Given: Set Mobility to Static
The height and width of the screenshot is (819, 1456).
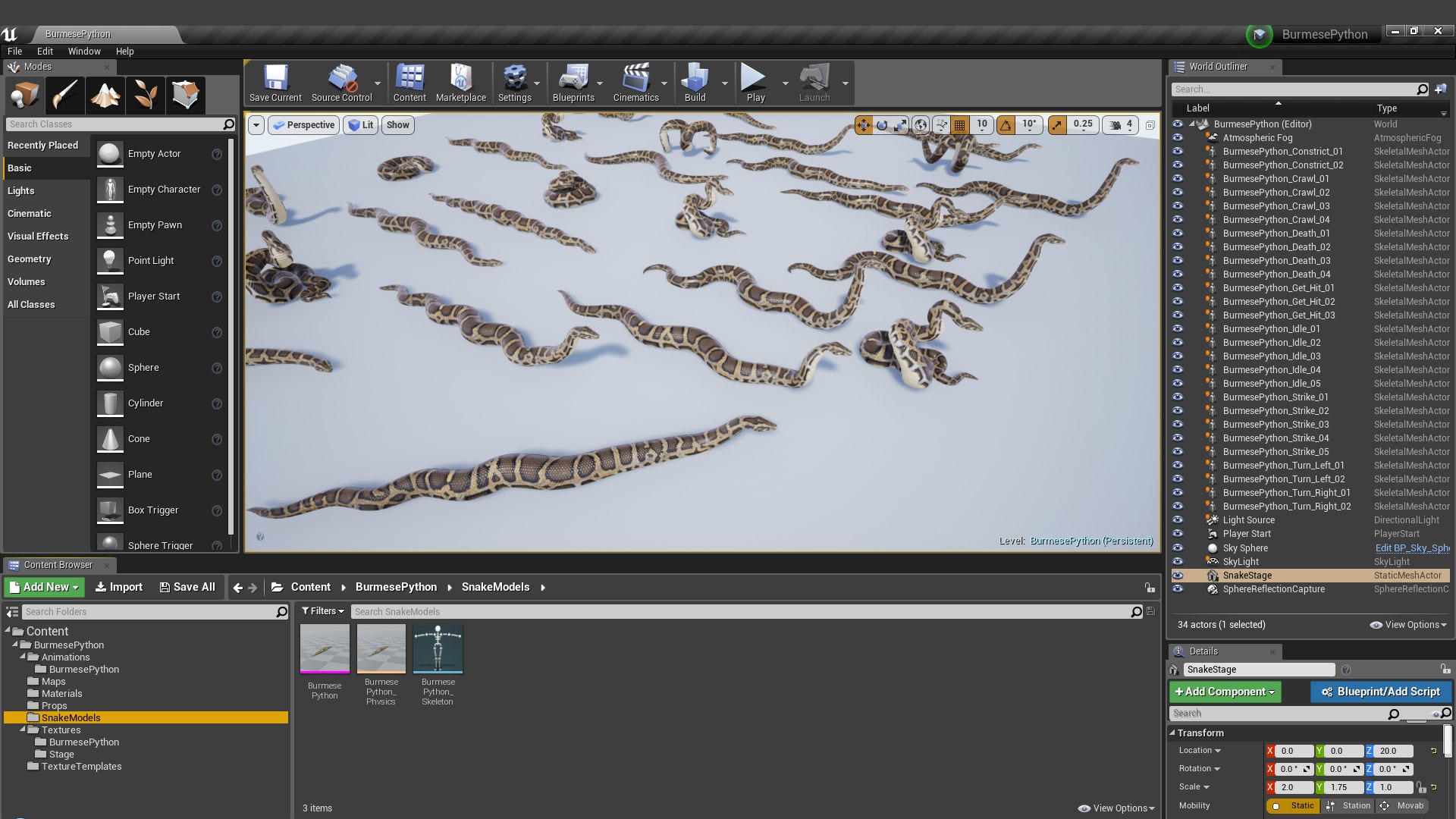Looking at the screenshot, I should tap(1293, 806).
